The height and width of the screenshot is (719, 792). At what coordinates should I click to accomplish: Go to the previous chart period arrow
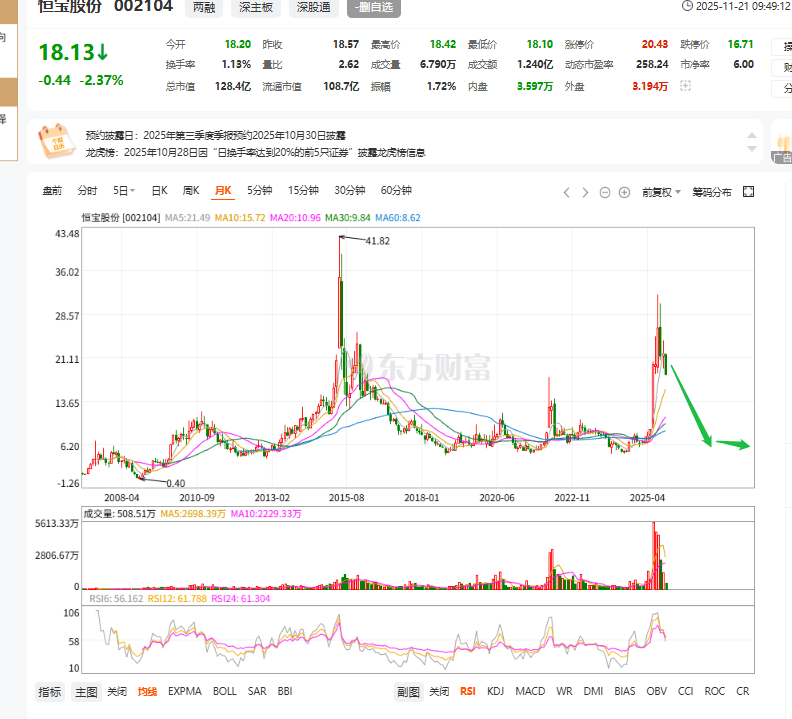click(x=566, y=193)
